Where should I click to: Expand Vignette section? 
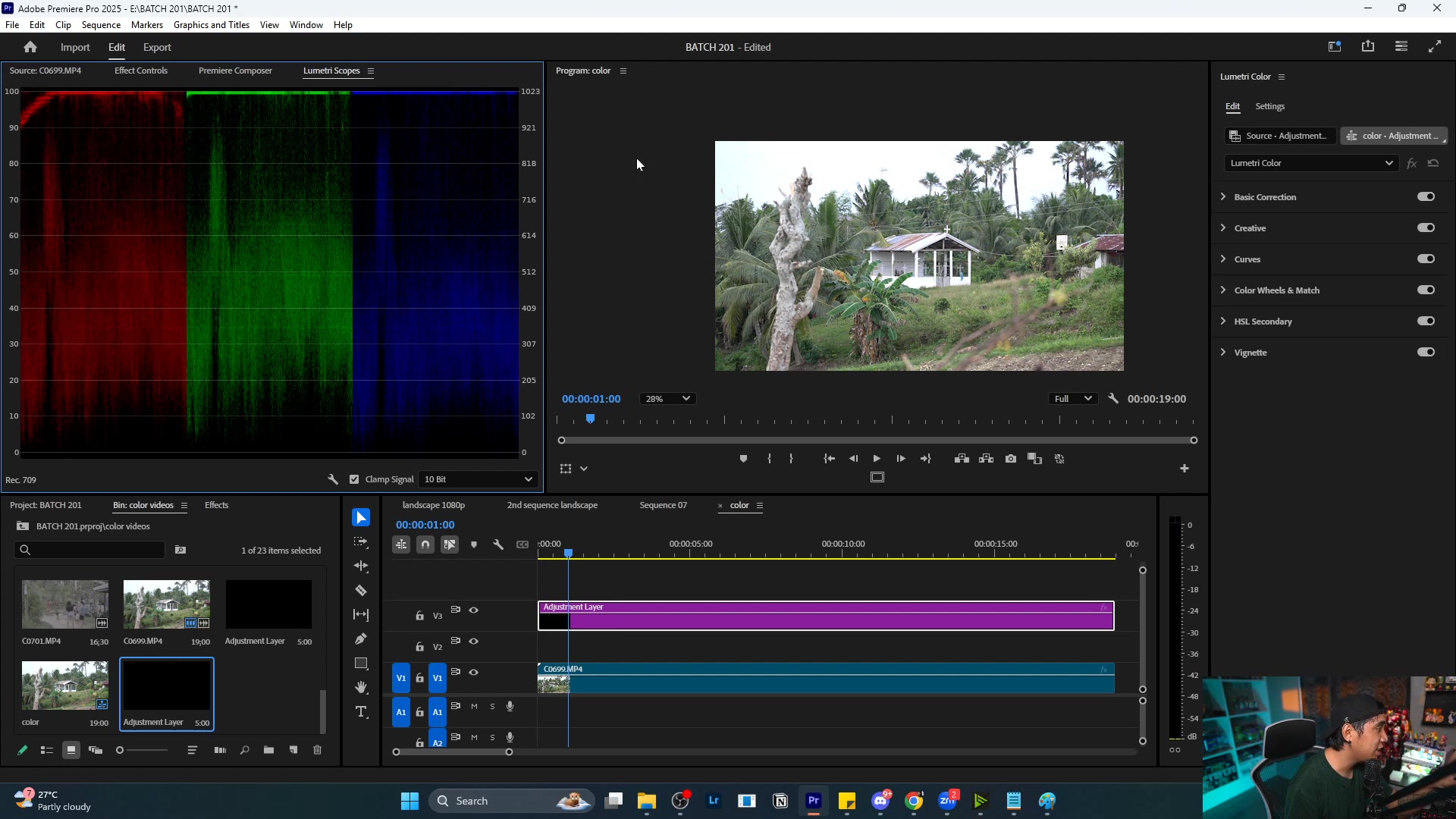[1222, 353]
